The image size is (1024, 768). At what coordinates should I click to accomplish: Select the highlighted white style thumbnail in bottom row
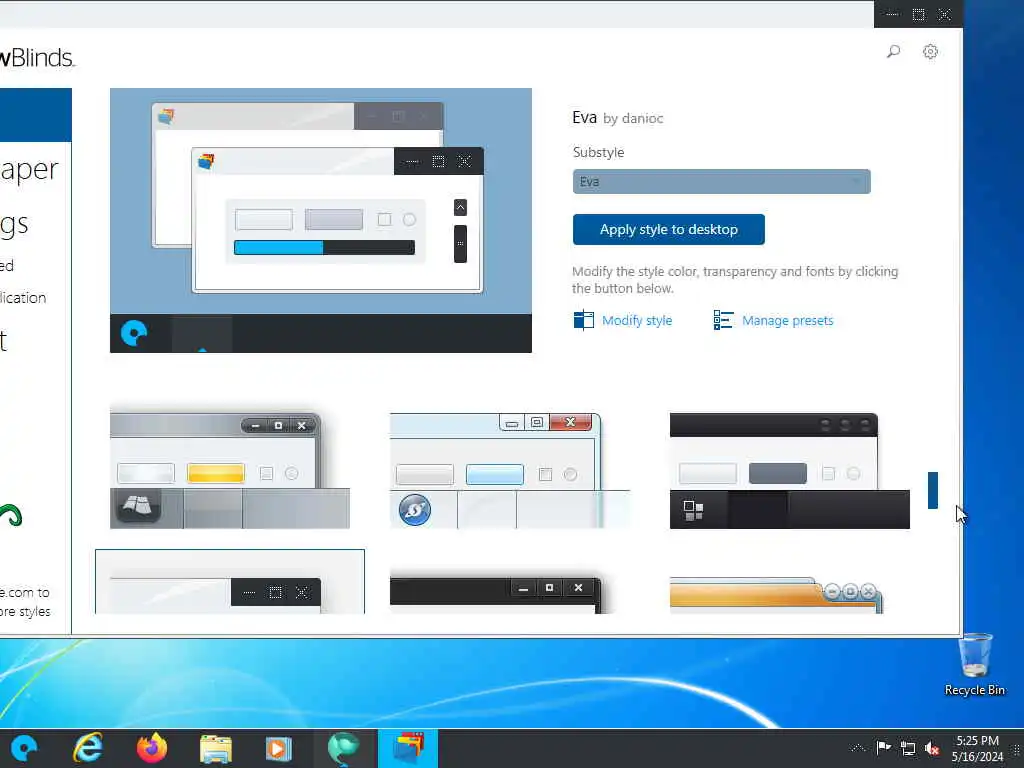point(230,582)
